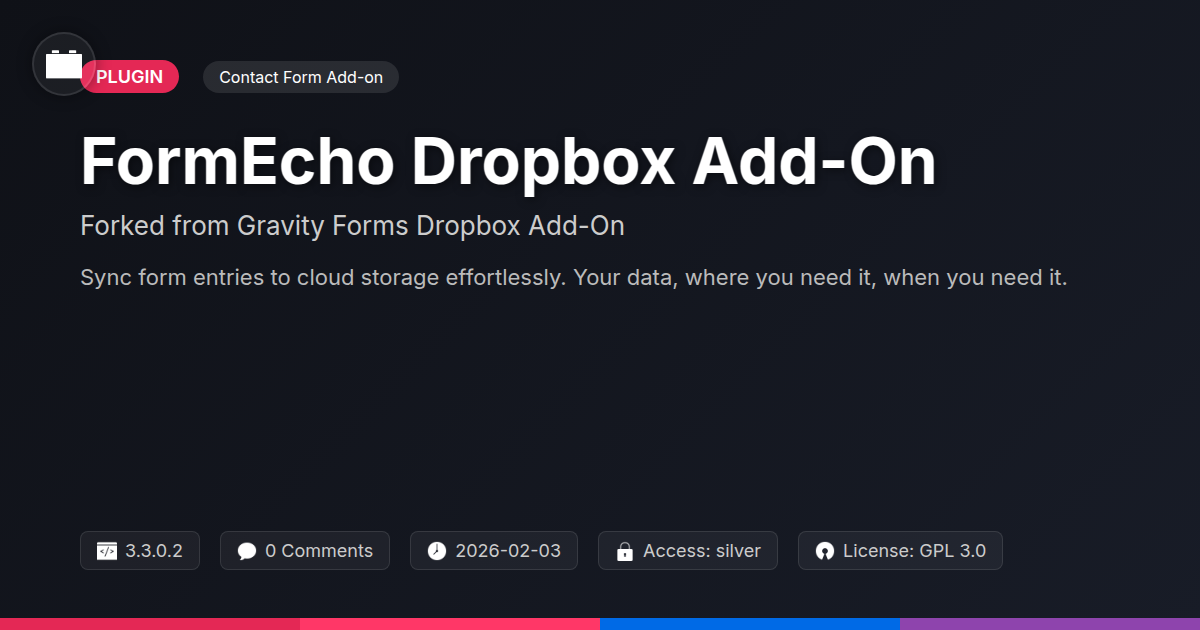Viewport: 1200px width, 630px height.
Task: Open the 0 Comments label
Action: (319, 551)
